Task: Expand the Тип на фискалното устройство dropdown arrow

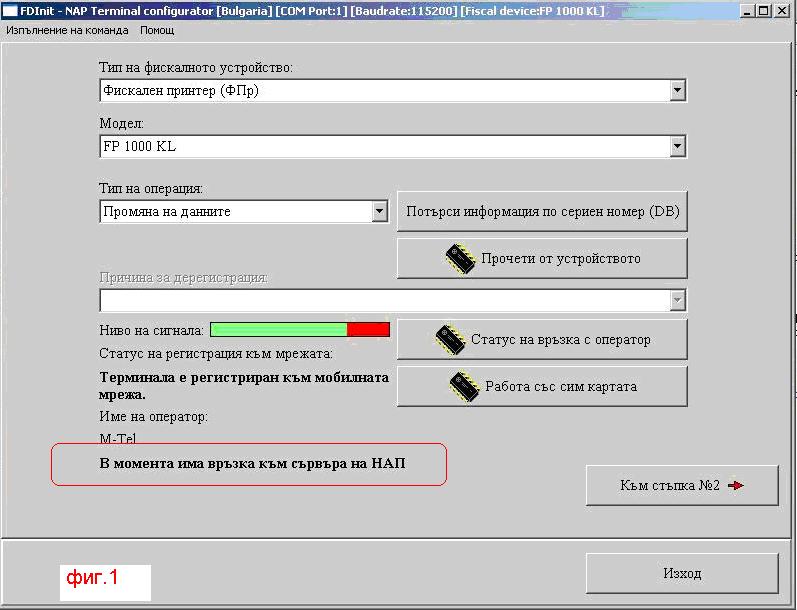Action: click(677, 91)
